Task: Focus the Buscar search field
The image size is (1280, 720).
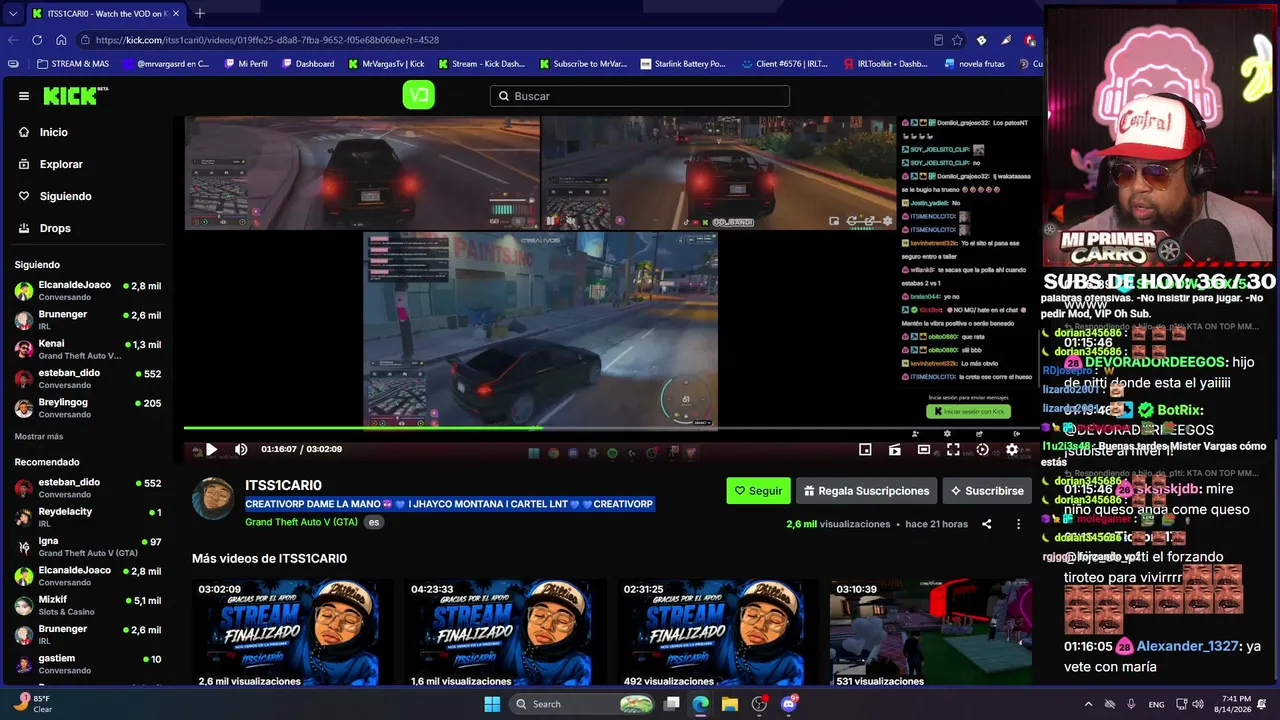Action: (640, 96)
